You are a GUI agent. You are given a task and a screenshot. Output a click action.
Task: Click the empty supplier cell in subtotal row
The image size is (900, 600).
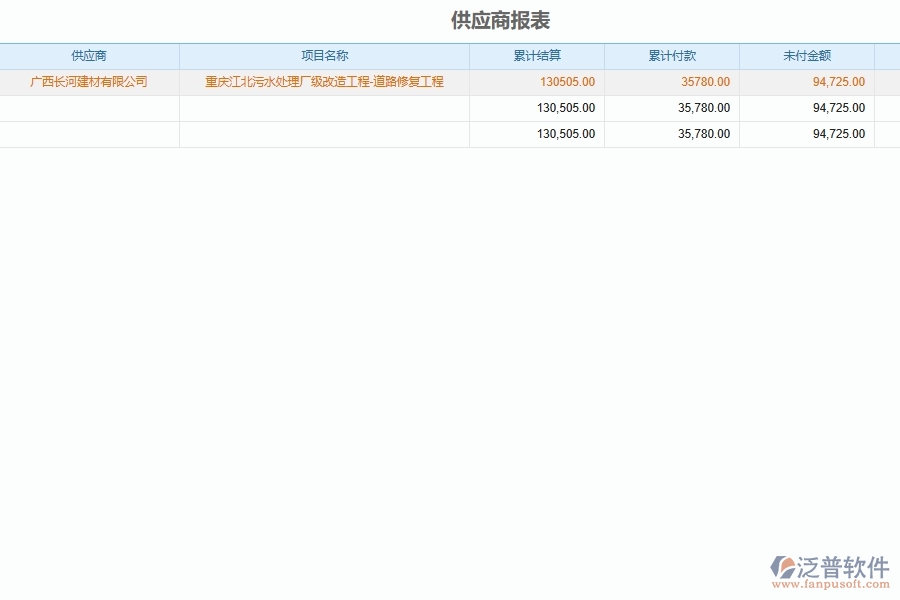point(89,108)
